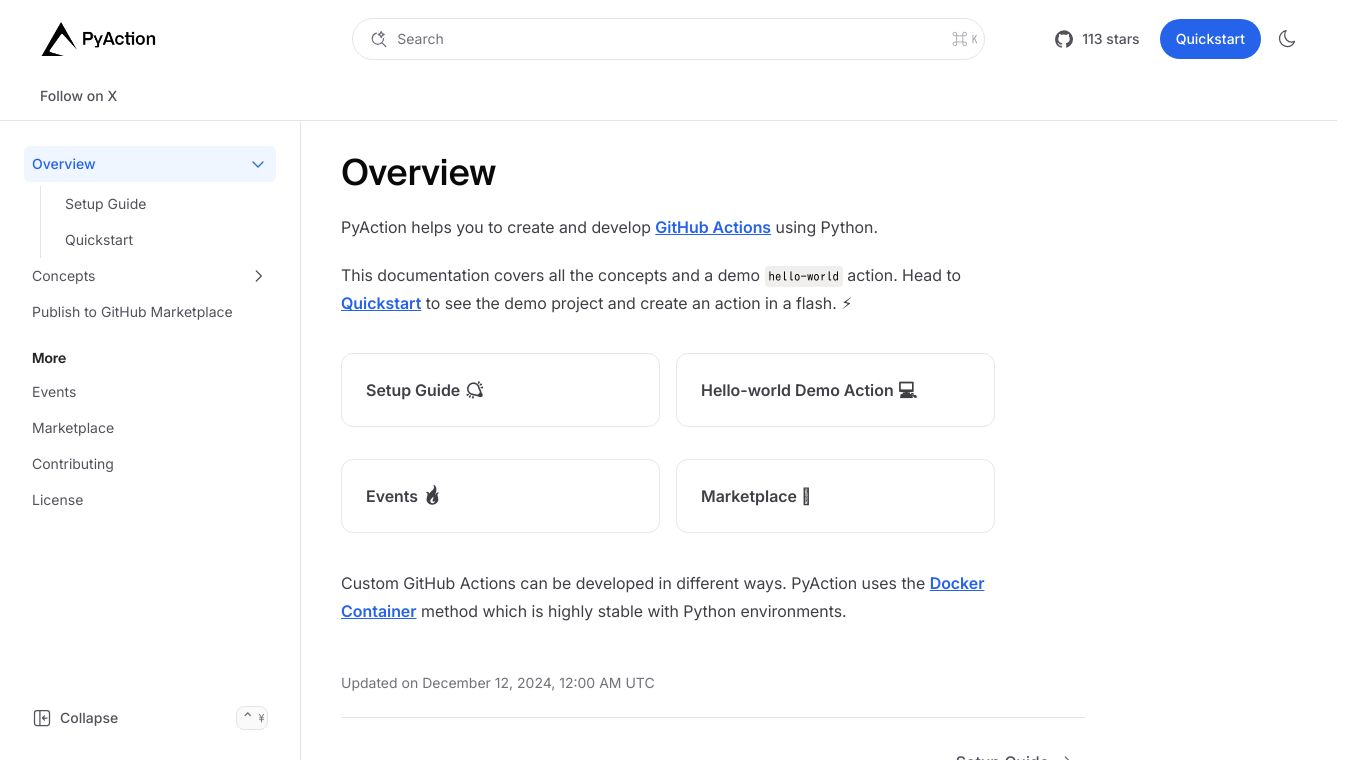Click into the Search field
Screen dimensions: 1352x760
coord(660,39)
